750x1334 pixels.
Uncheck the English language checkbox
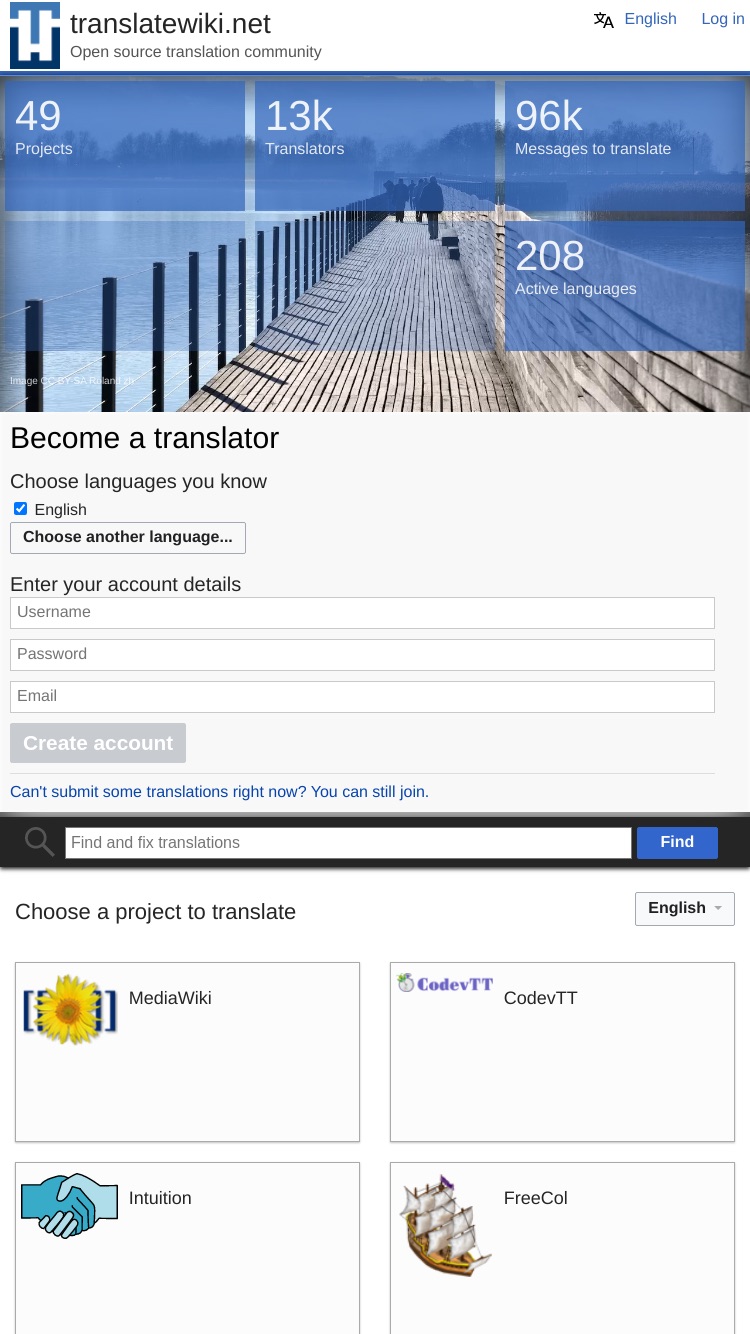click(20, 509)
